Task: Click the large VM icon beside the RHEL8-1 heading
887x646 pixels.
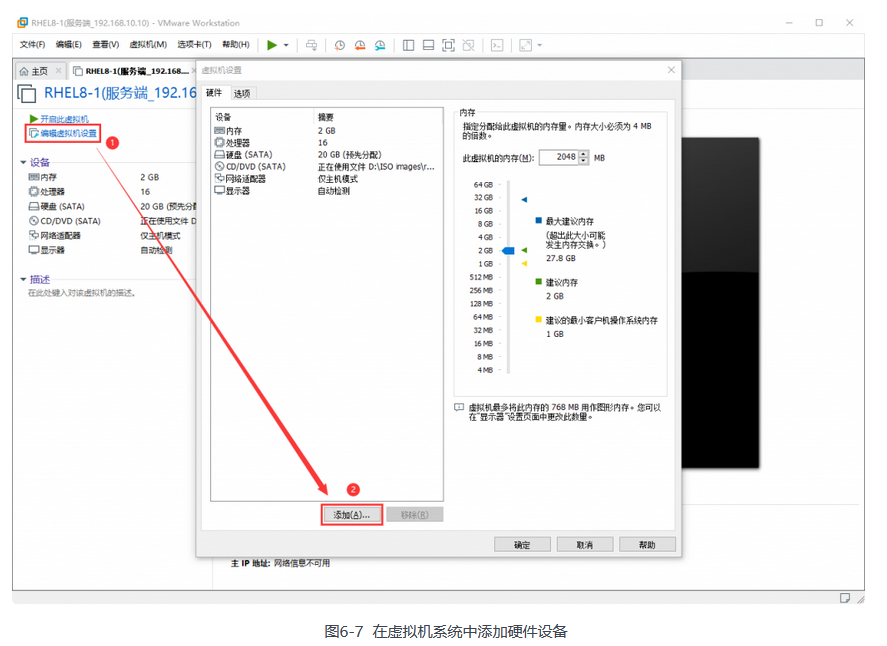Action: (x=27, y=93)
